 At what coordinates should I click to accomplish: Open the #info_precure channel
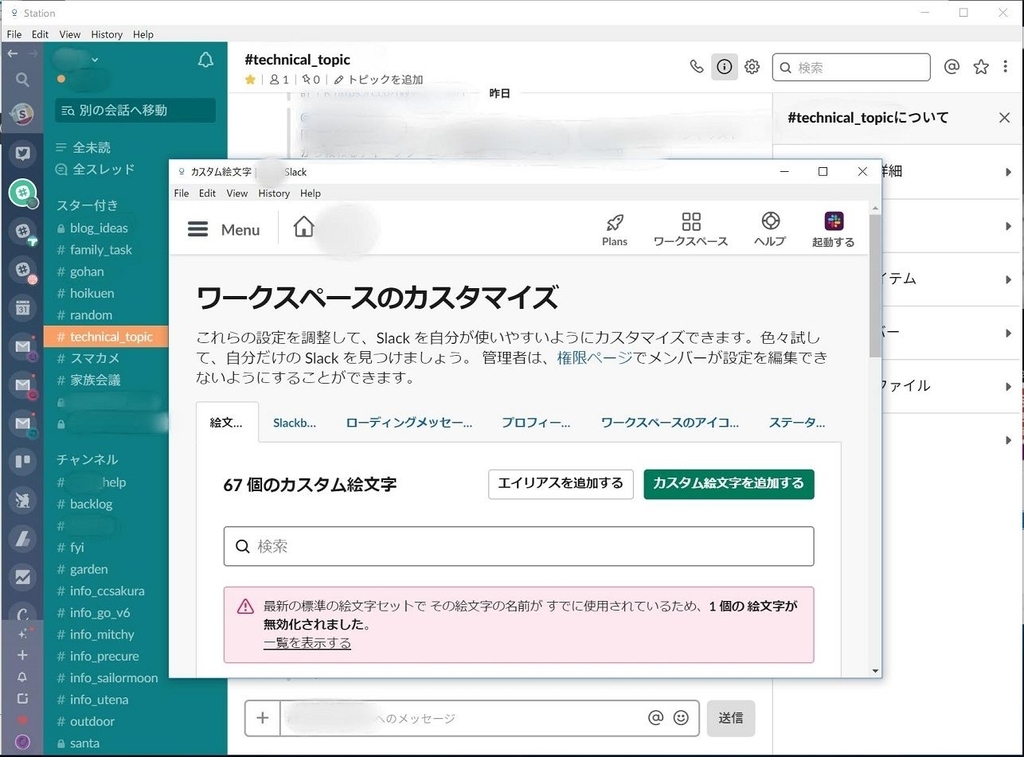[98, 656]
